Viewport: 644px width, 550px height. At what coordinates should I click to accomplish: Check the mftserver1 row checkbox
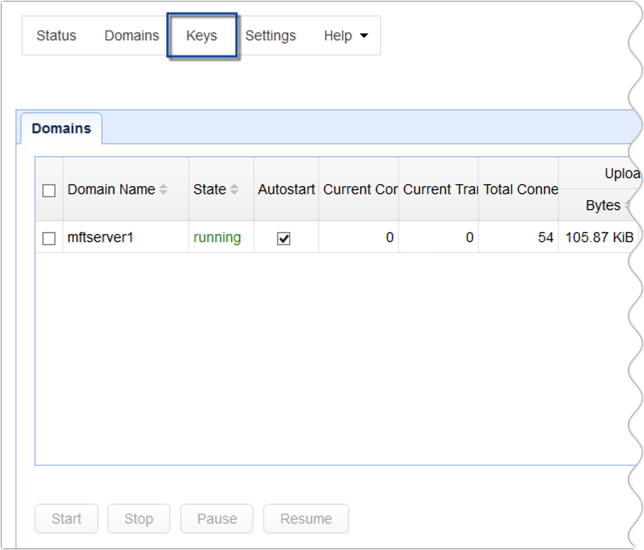(x=49, y=238)
